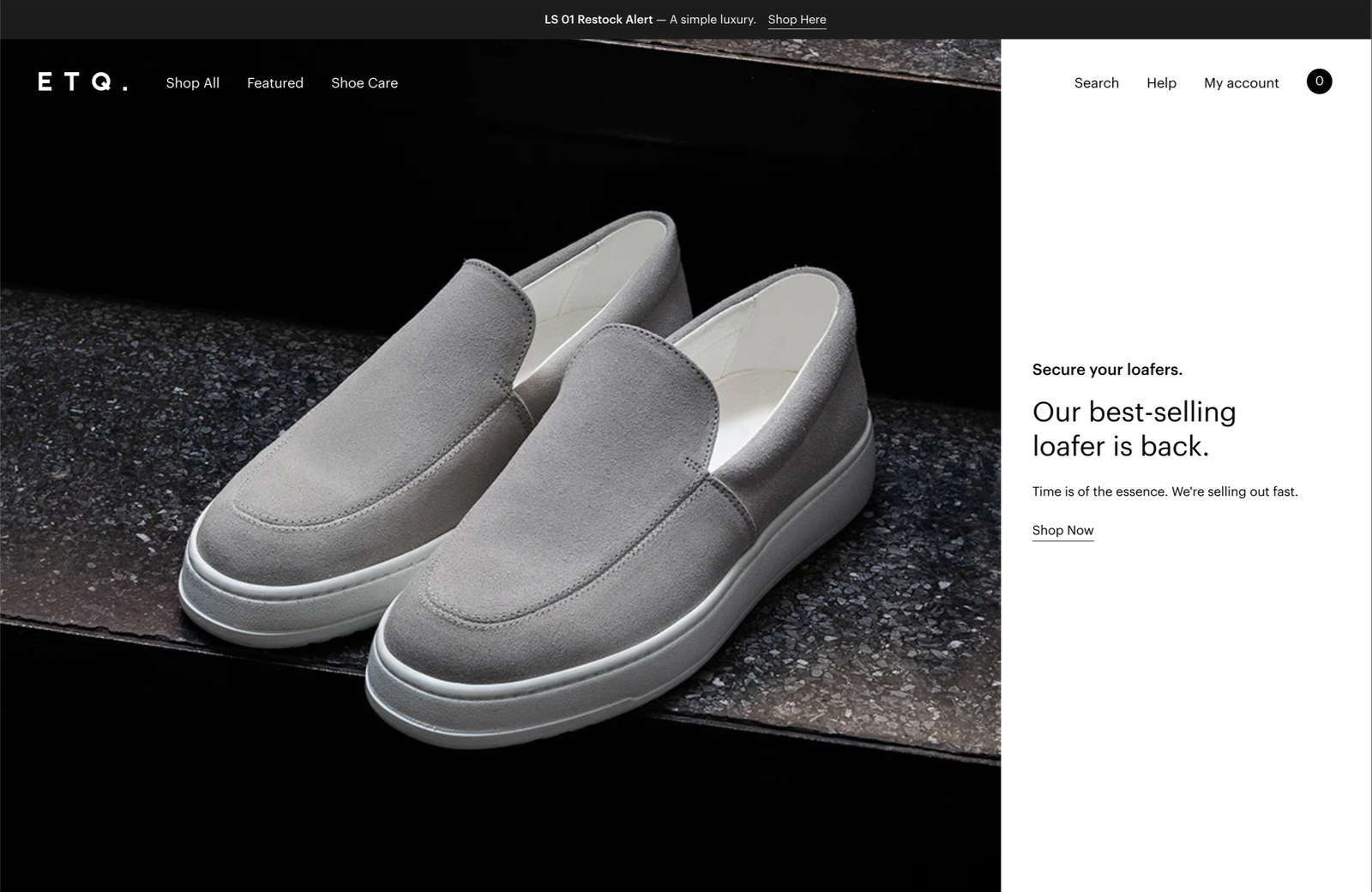The image size is (1372, 892).
Task: Click the 'Secure your loafers.' subheading
Action: click(1107, 370)
